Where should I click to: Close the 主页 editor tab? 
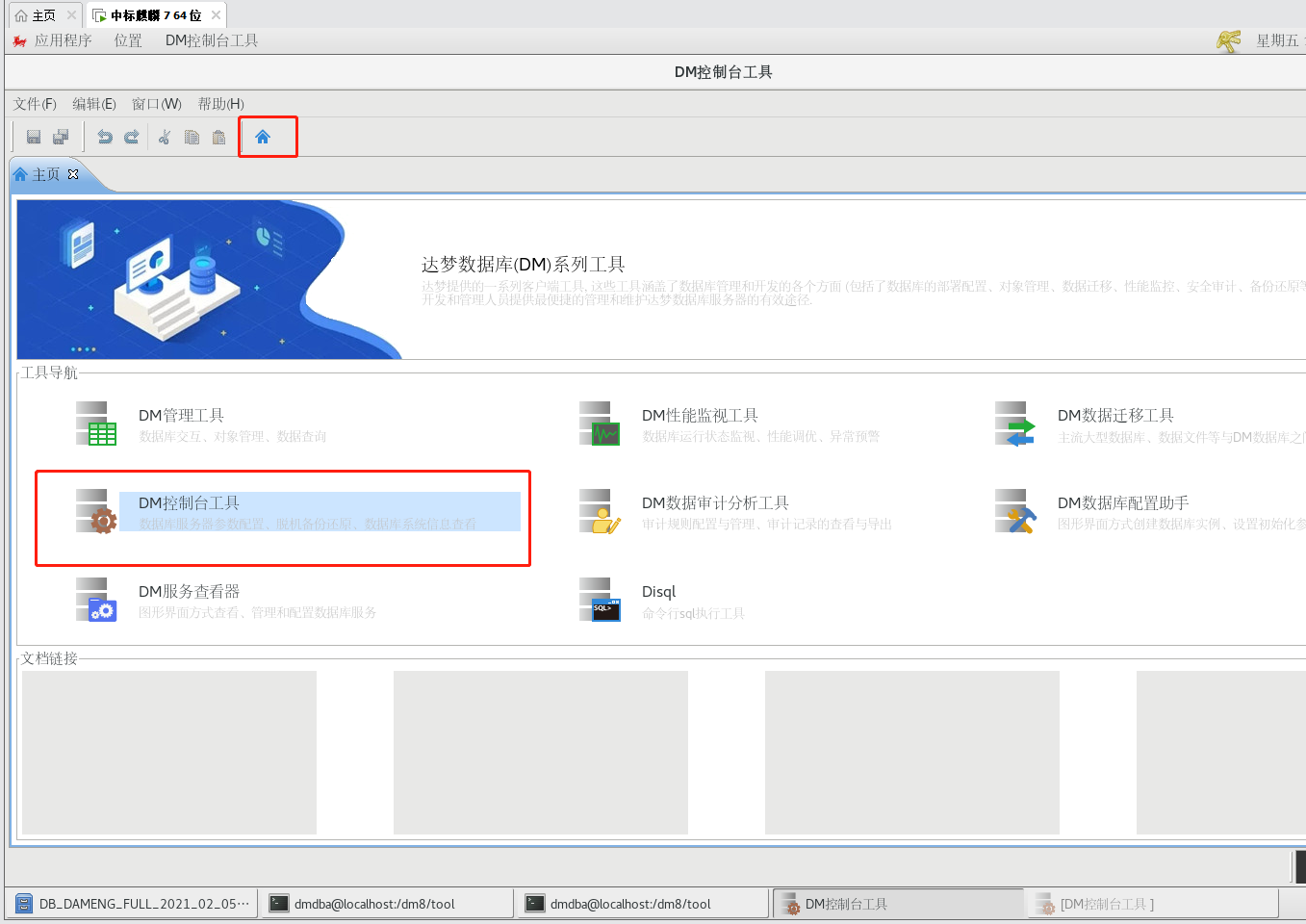click(x=73, y=174)
